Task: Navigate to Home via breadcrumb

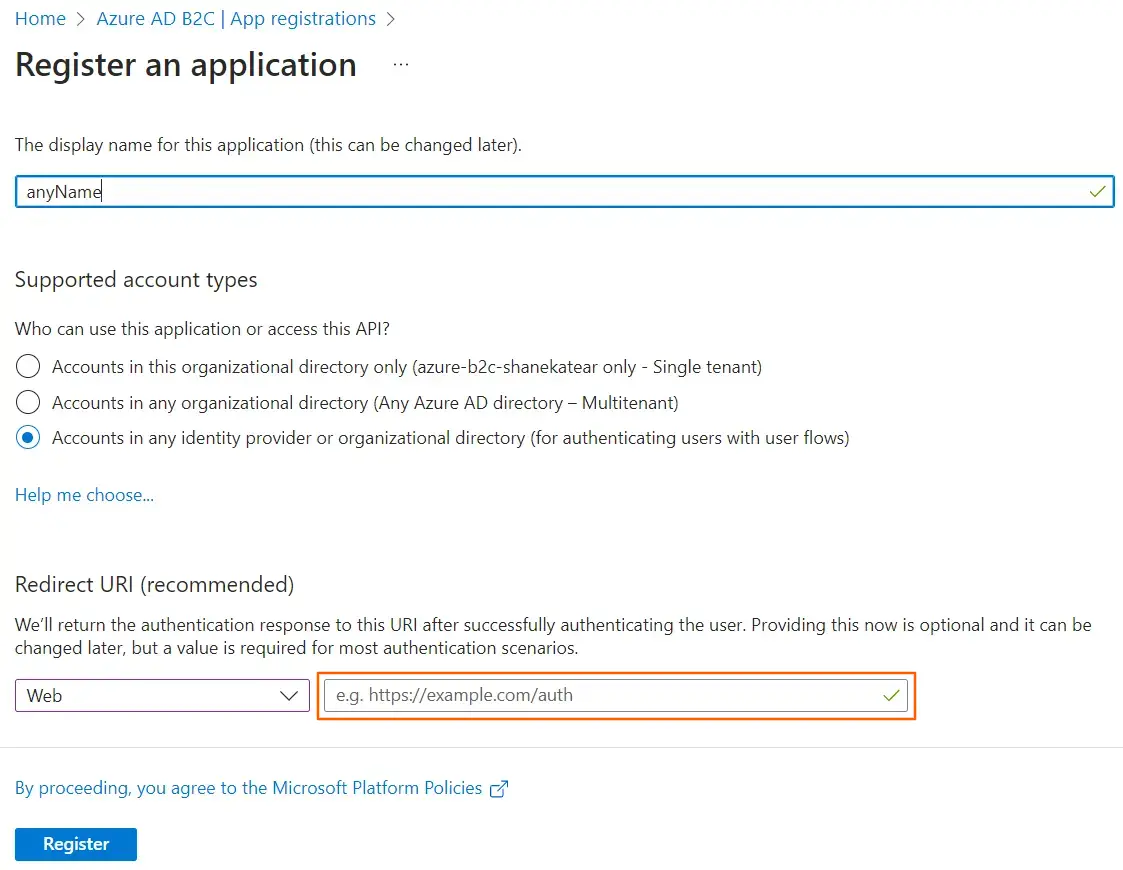Action: click(40, 18)
